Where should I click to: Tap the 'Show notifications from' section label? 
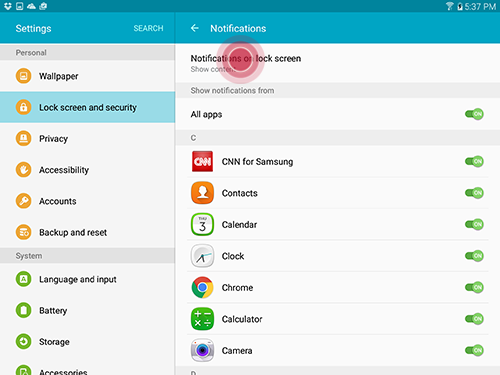click(232, 90)
